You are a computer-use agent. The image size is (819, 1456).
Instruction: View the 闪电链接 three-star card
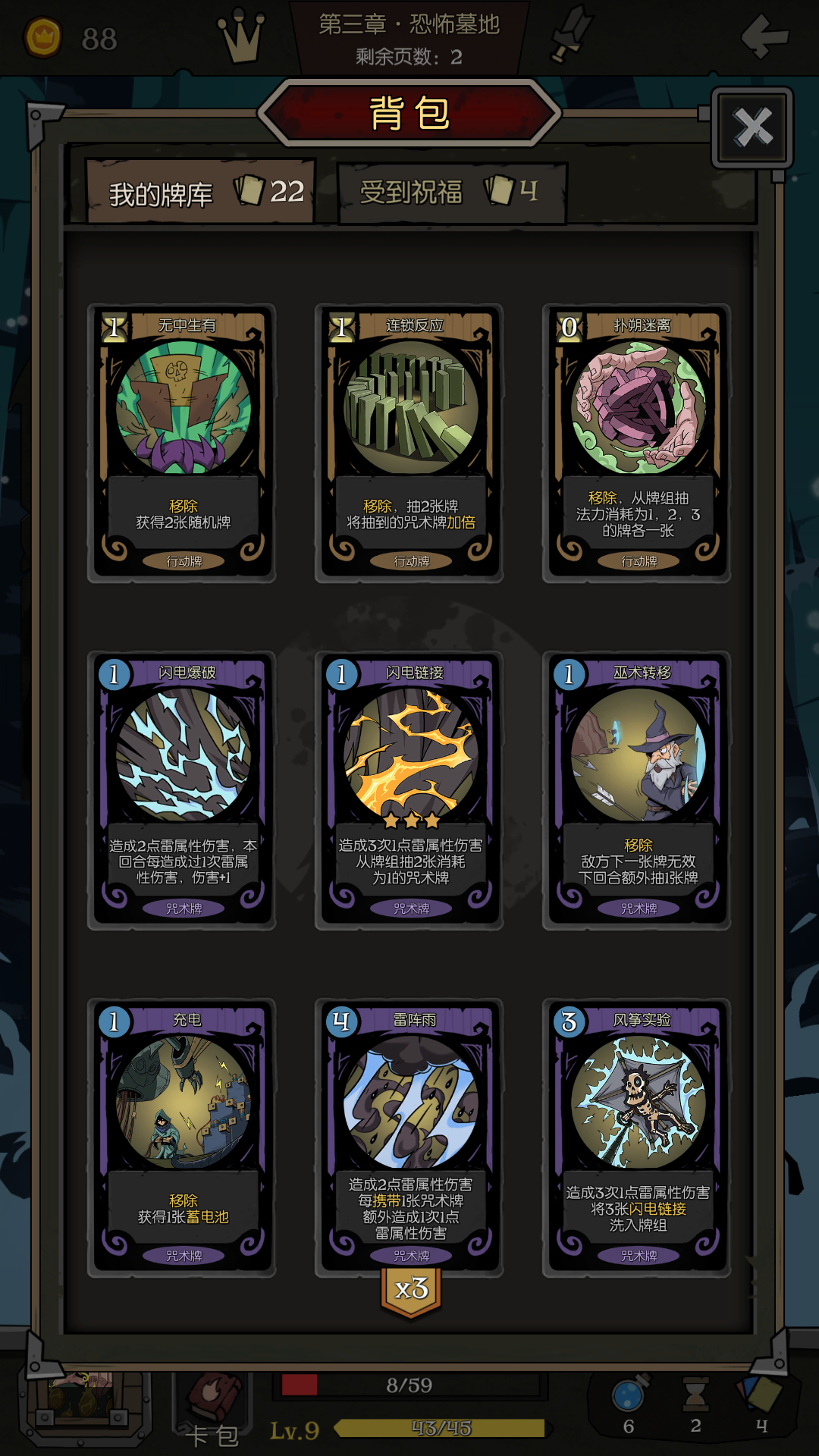[409, 790]
